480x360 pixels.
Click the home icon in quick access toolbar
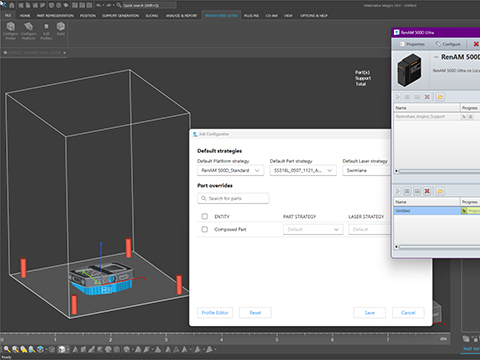pyautogui.click(x=12, y=5)
